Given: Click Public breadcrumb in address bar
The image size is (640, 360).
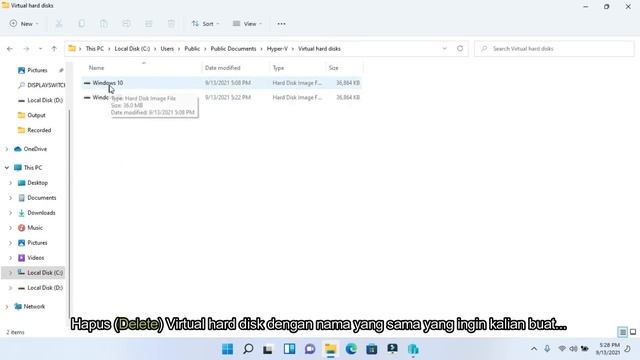Looking at the screenshot, I should pyautogui.click(x=192, y=49).
